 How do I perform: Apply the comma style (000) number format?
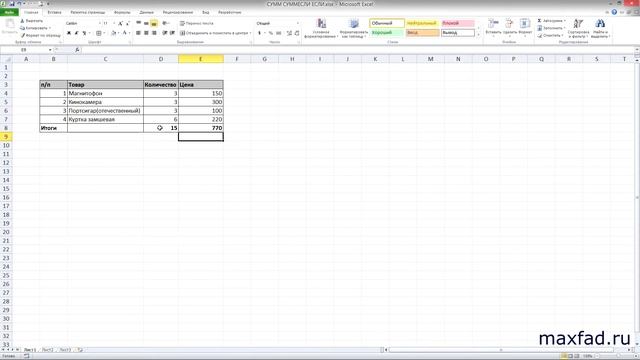[279, 33]
